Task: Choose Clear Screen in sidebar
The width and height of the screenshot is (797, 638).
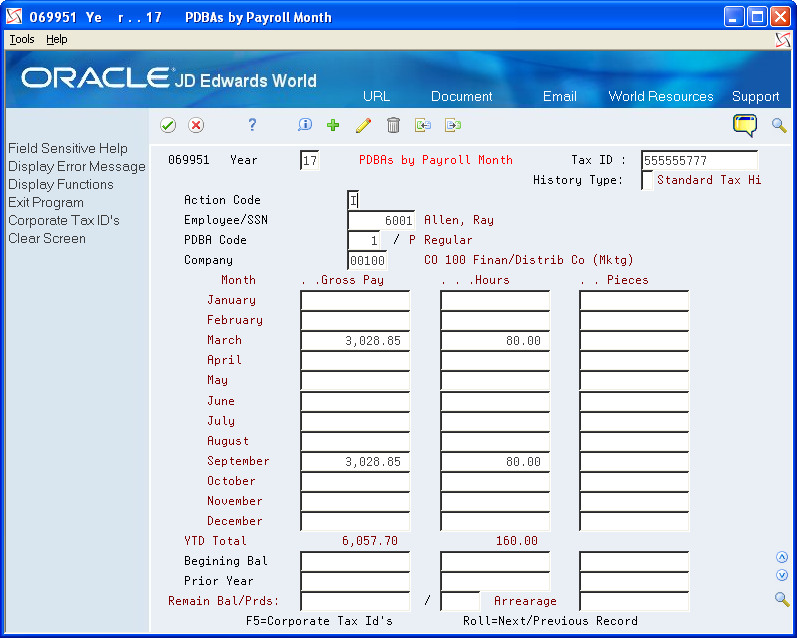Action: [47, 238]
